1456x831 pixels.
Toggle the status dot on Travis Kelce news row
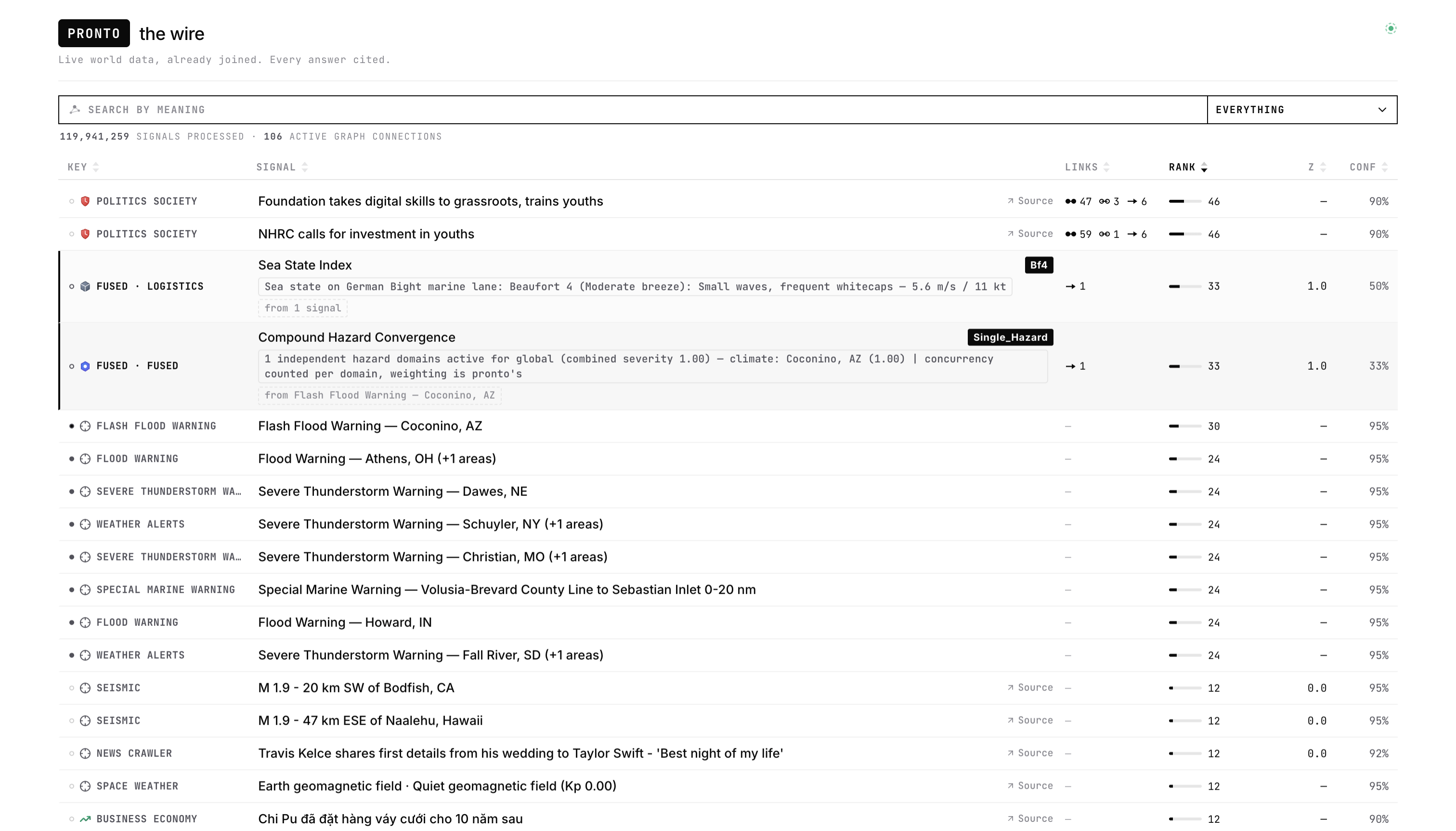click(71, 753)
